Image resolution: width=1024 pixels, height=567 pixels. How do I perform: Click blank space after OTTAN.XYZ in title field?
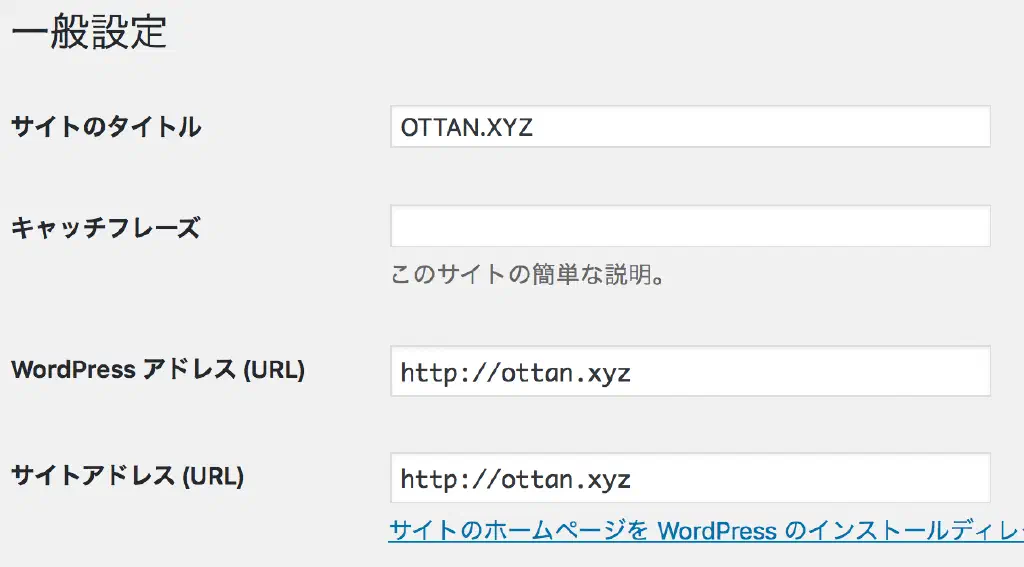pyautogui.click(x=800, y=127)
